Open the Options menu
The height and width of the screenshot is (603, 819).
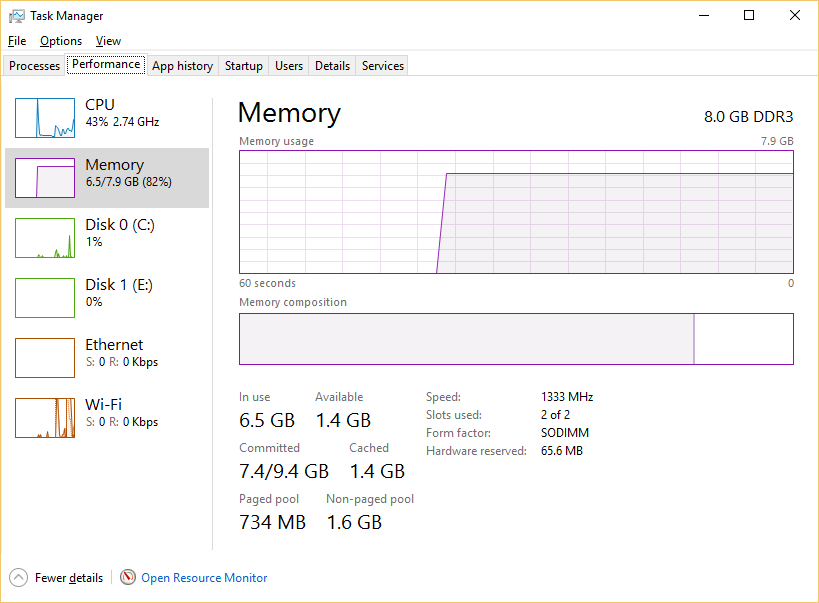pyautogui.click(x=61, y=41)
